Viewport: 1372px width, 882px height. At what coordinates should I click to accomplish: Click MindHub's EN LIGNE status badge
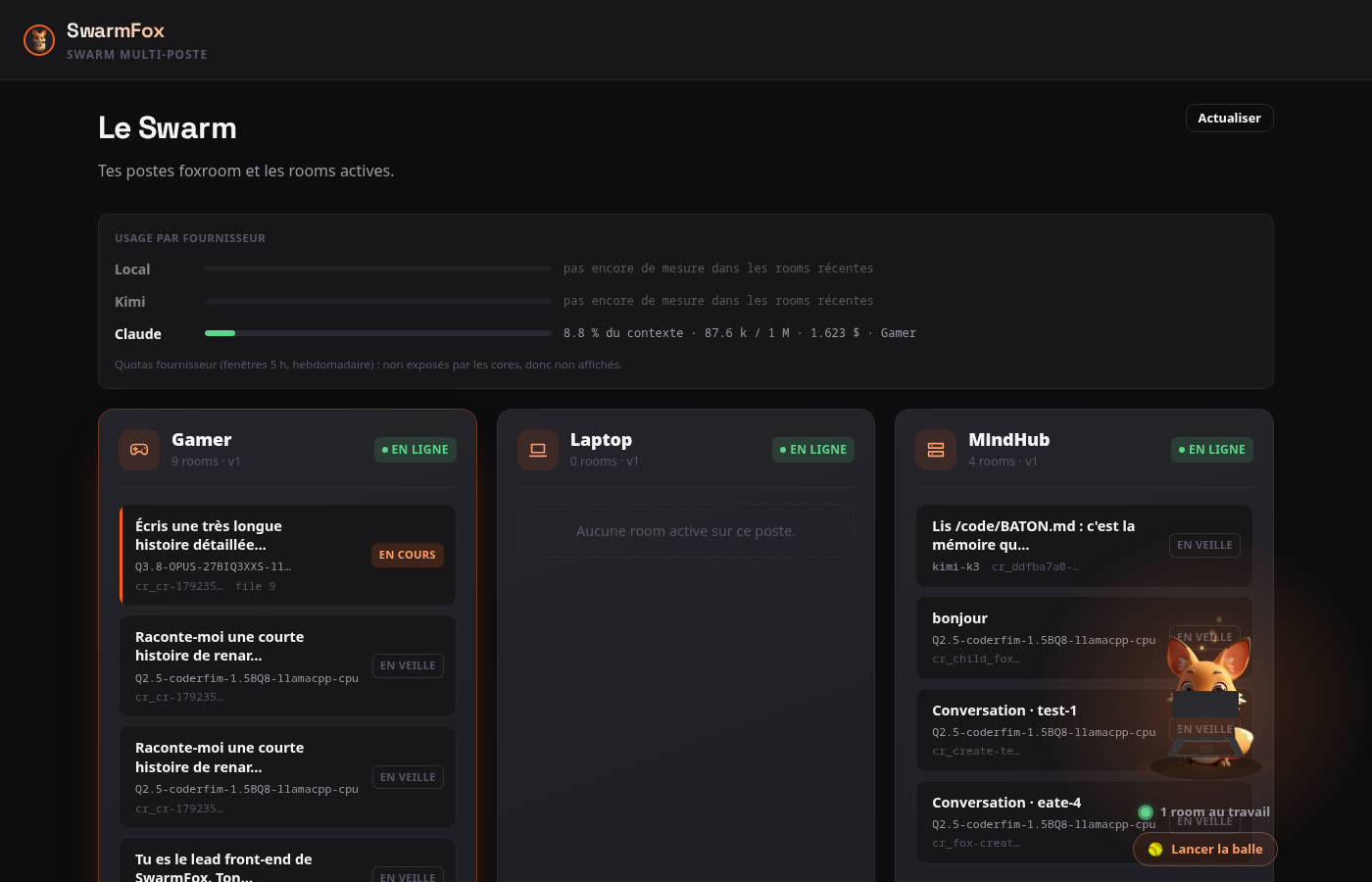1212,450
